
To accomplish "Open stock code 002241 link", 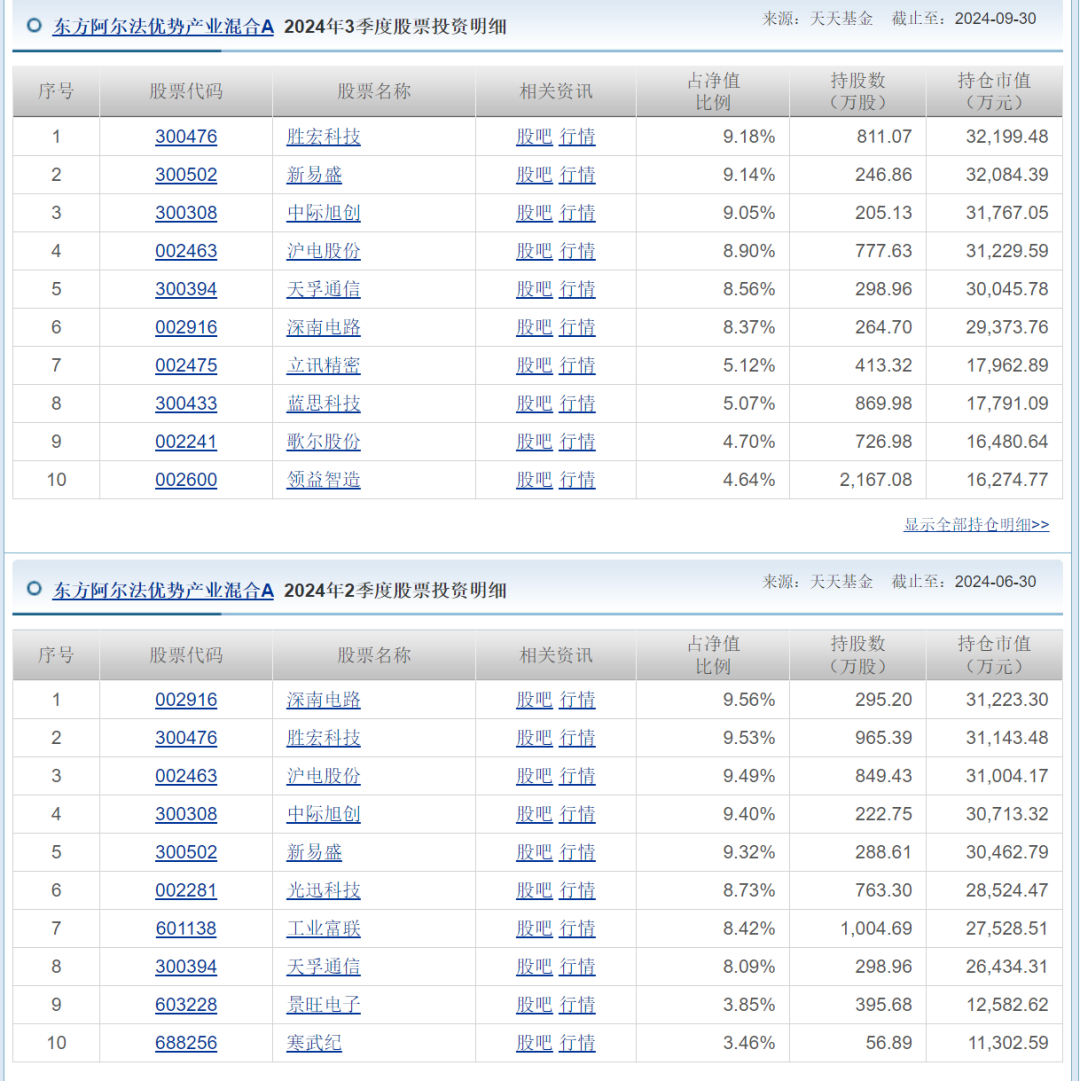I will coord(186,441).
